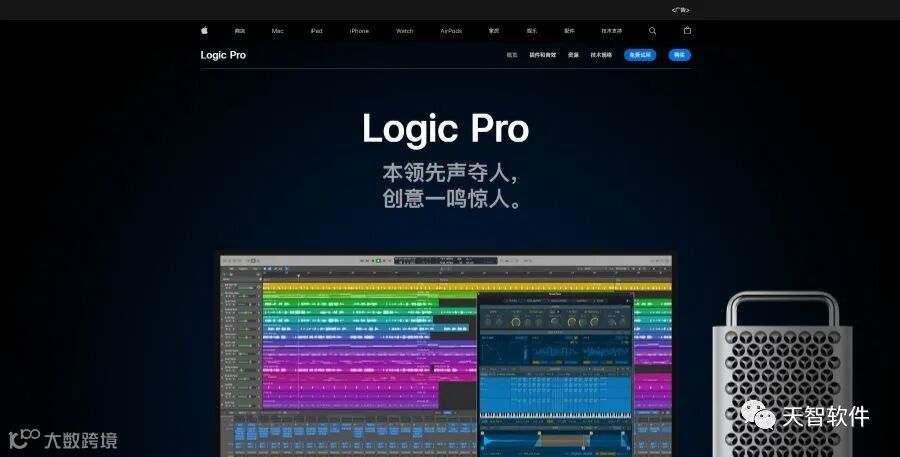Click the large Logic Pro headline
The width and height of the screenshot is (900, 457).
click(445, 129)
